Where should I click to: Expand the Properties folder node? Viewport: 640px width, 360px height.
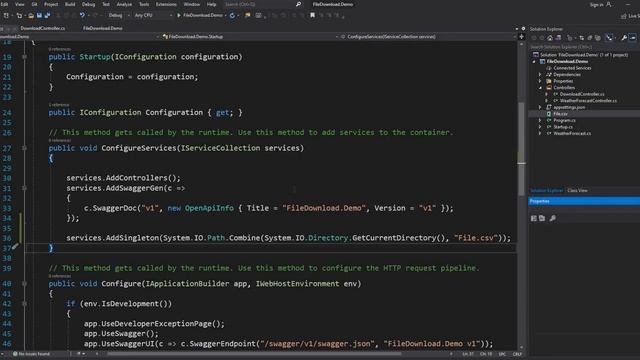coord(540,81)
